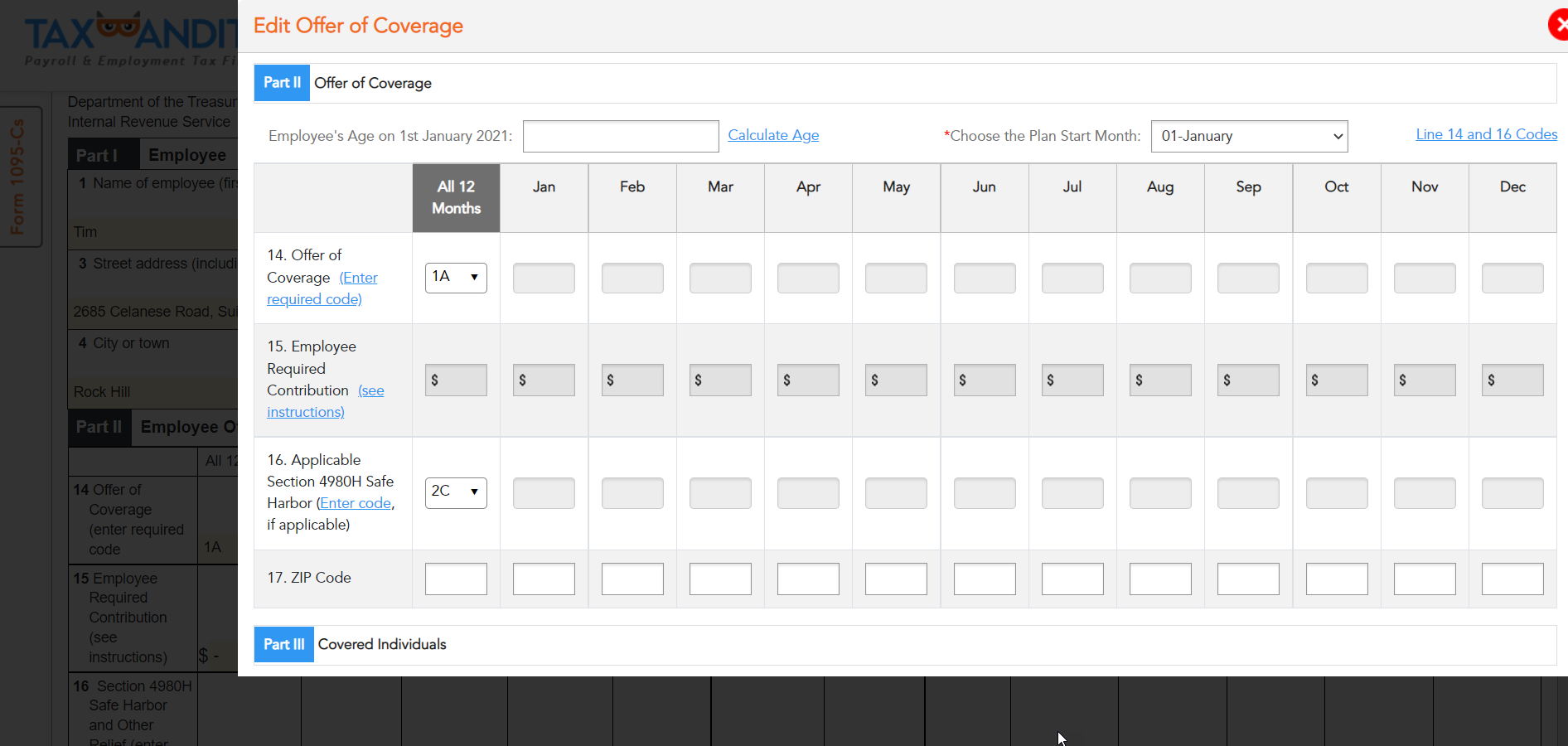Click the Enter code link for Line 16
Viewport: 1568px width, 746px height.
355,503
